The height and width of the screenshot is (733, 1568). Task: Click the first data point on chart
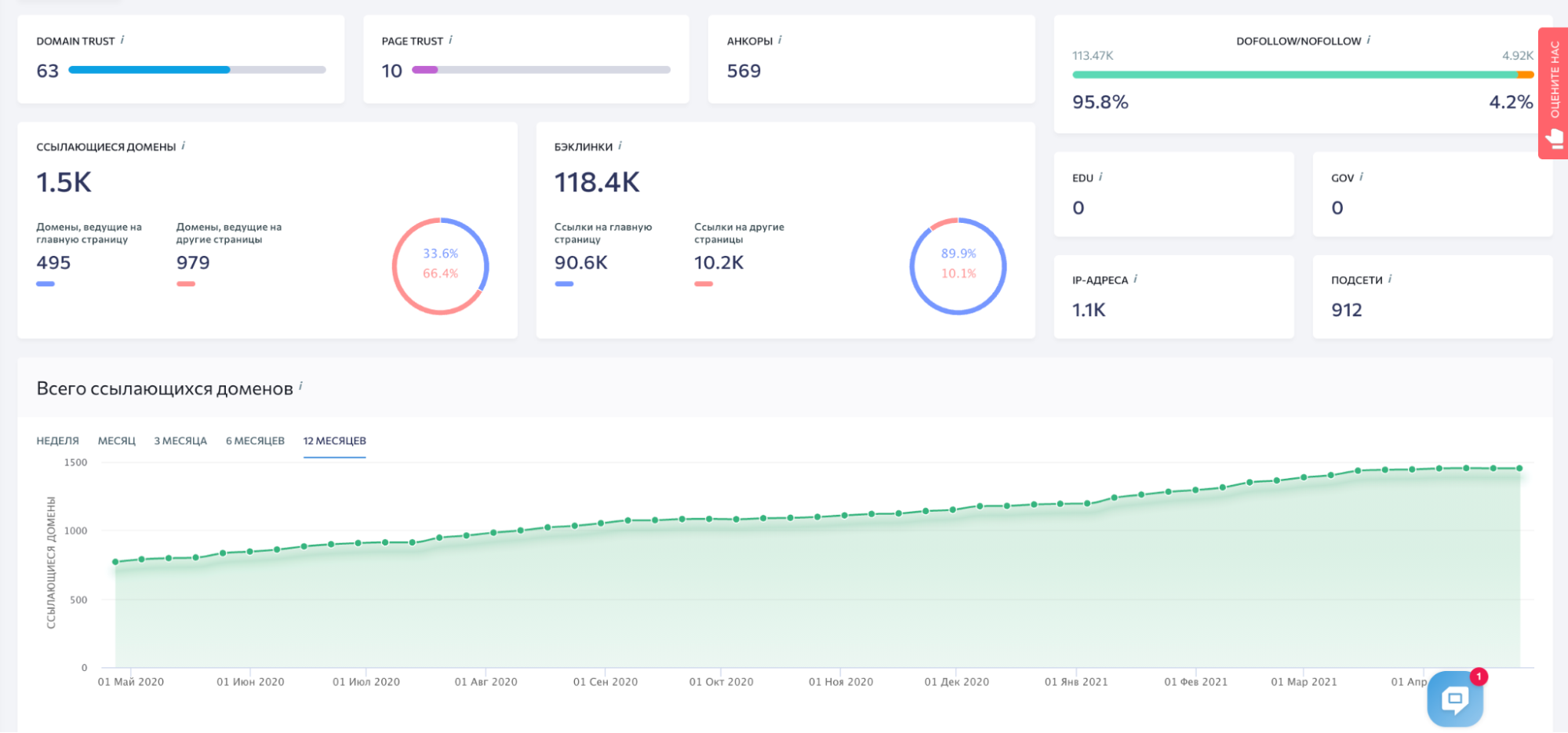115,562
